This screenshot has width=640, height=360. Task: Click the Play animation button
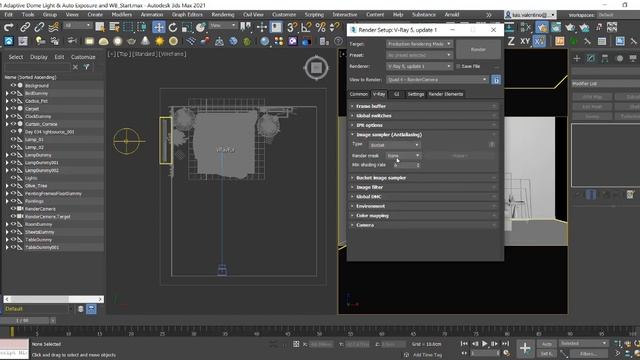coord(484,344)
